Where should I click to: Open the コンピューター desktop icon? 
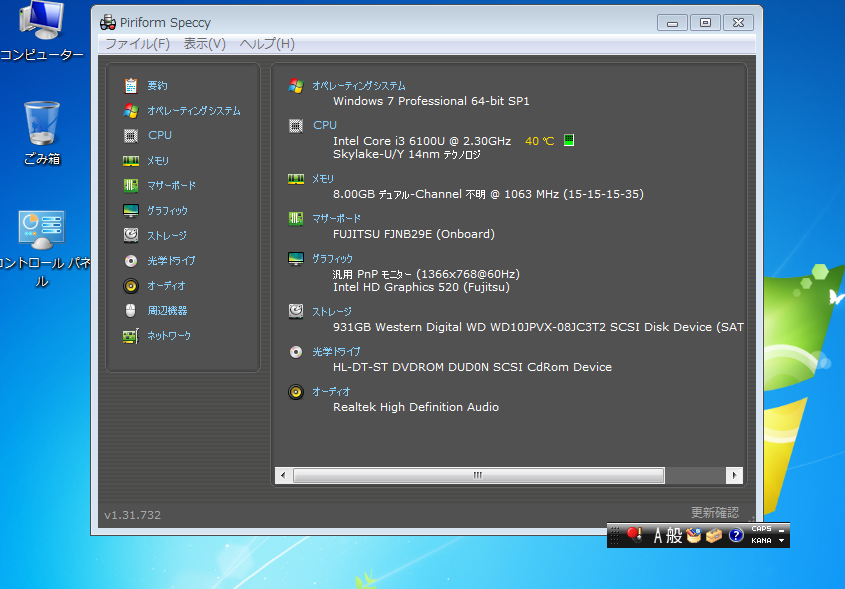point(41,31)
